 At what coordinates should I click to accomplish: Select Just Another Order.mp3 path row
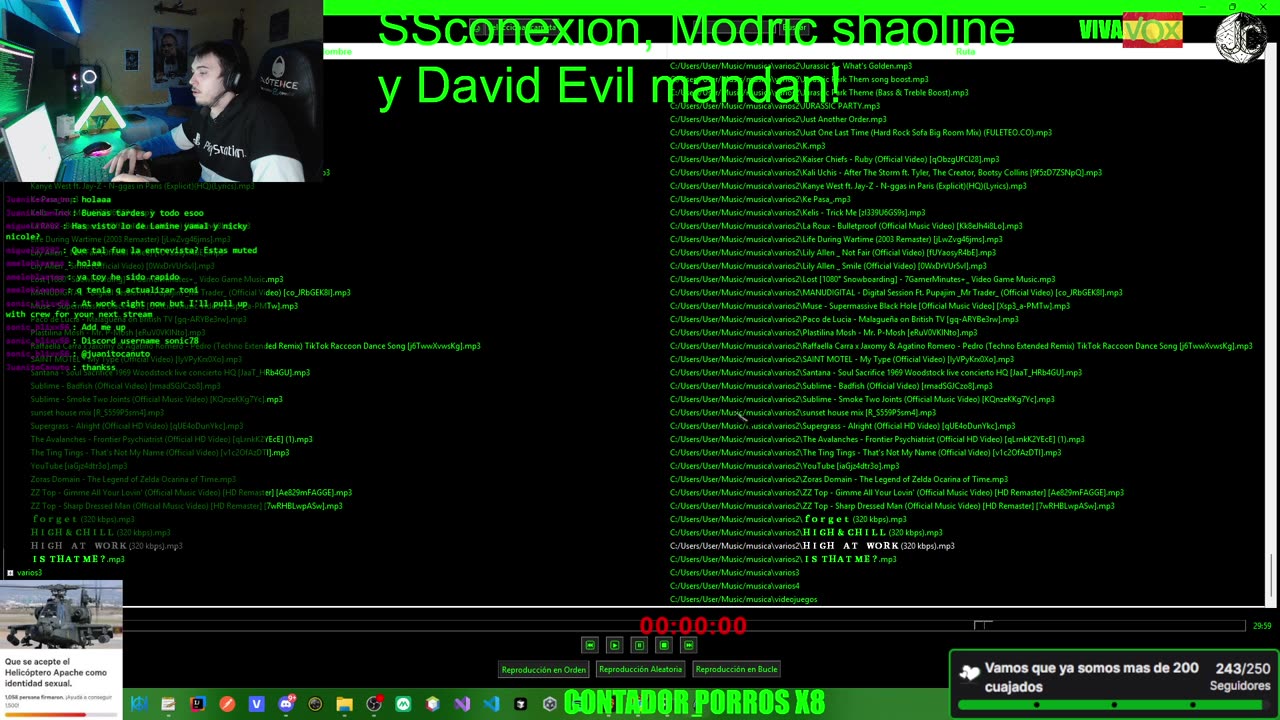coord(778,119)
